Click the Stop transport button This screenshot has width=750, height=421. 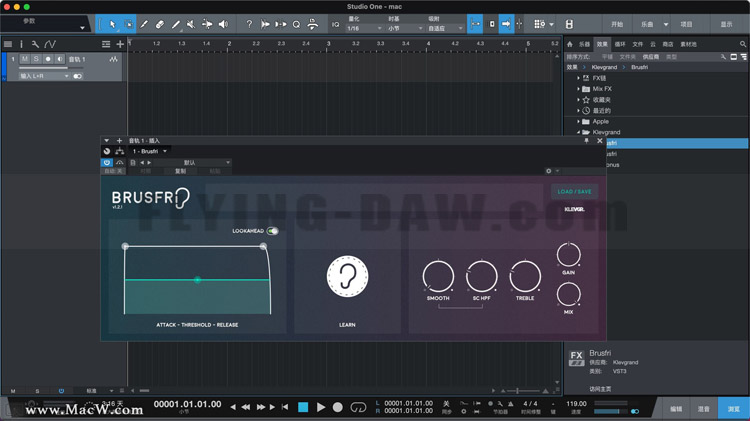point(303,407)
